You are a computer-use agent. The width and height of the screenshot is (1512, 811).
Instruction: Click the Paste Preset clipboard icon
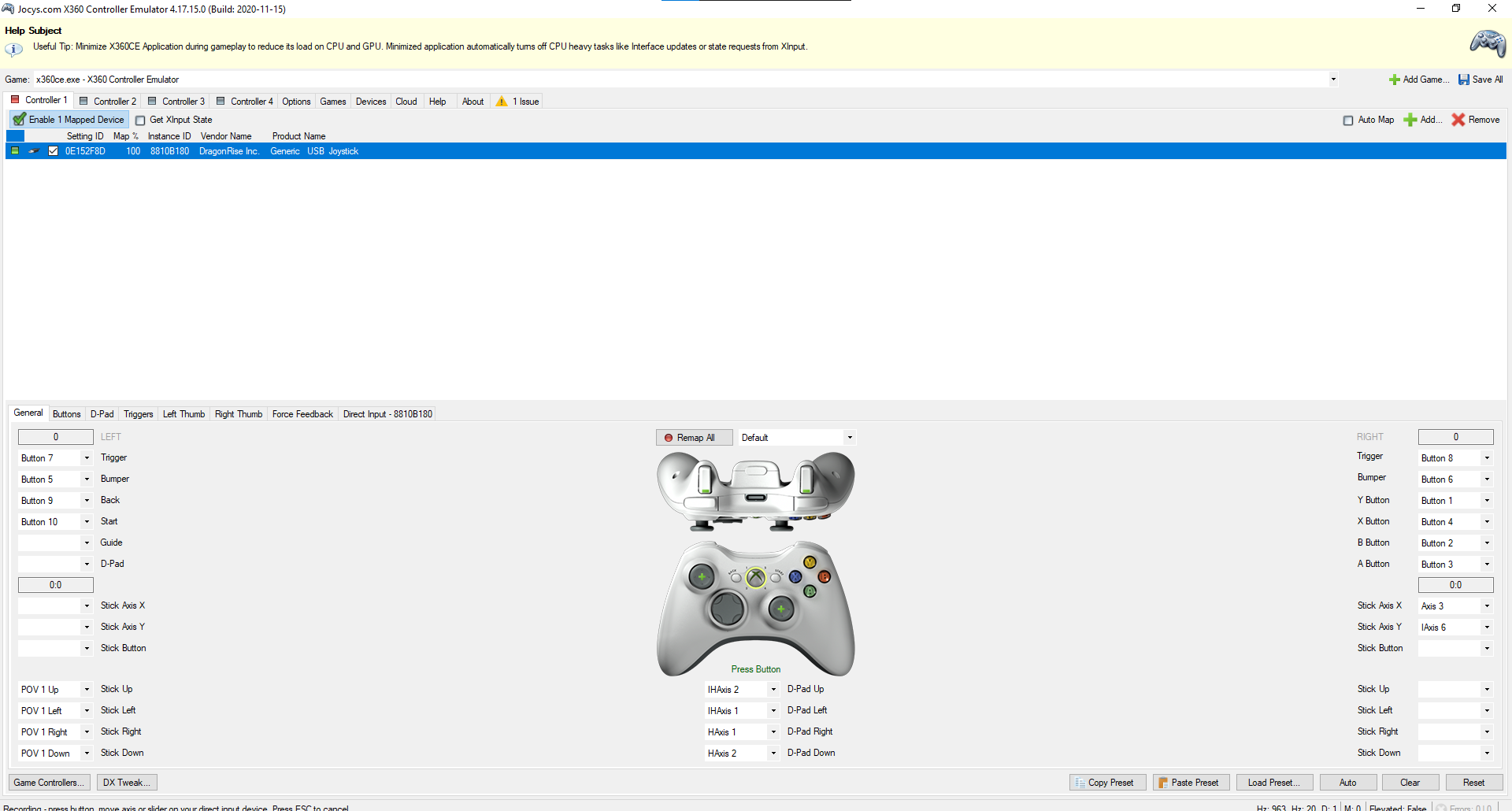tap(1163, 783)
